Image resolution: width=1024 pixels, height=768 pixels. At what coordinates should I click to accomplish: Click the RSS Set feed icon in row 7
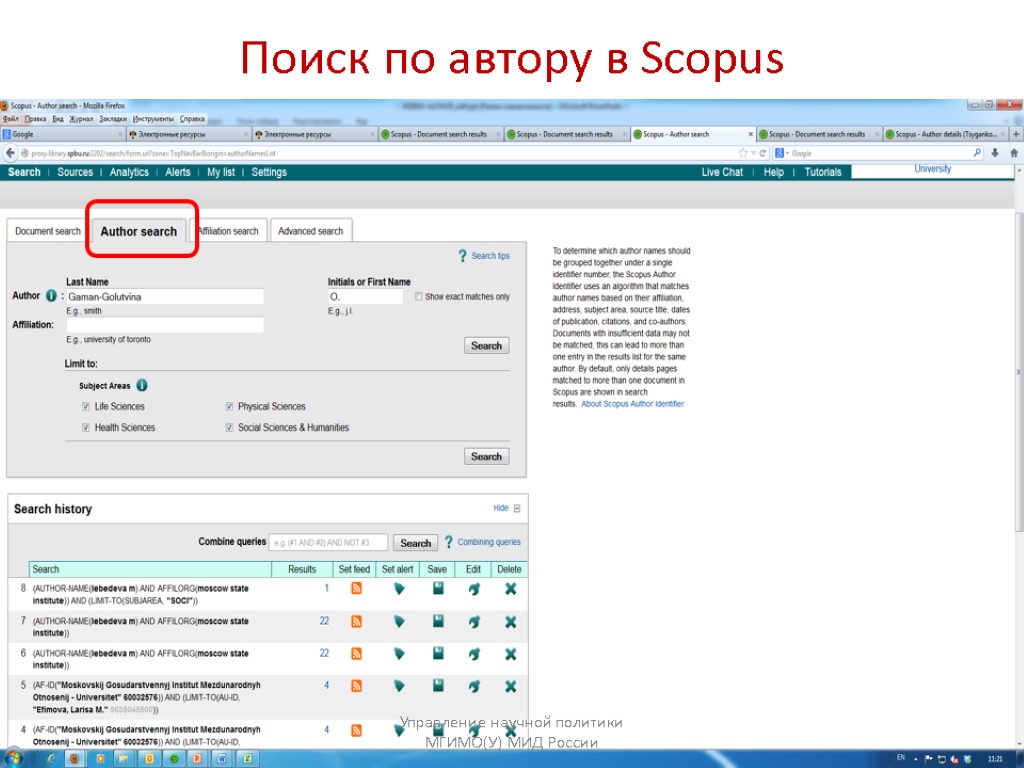click(357, 621)
